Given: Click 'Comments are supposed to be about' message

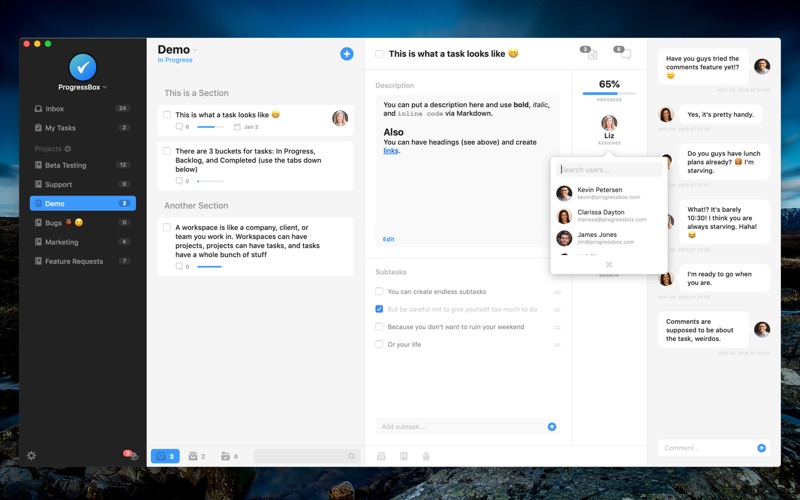Looking at the screenshot, I should 704,330.
